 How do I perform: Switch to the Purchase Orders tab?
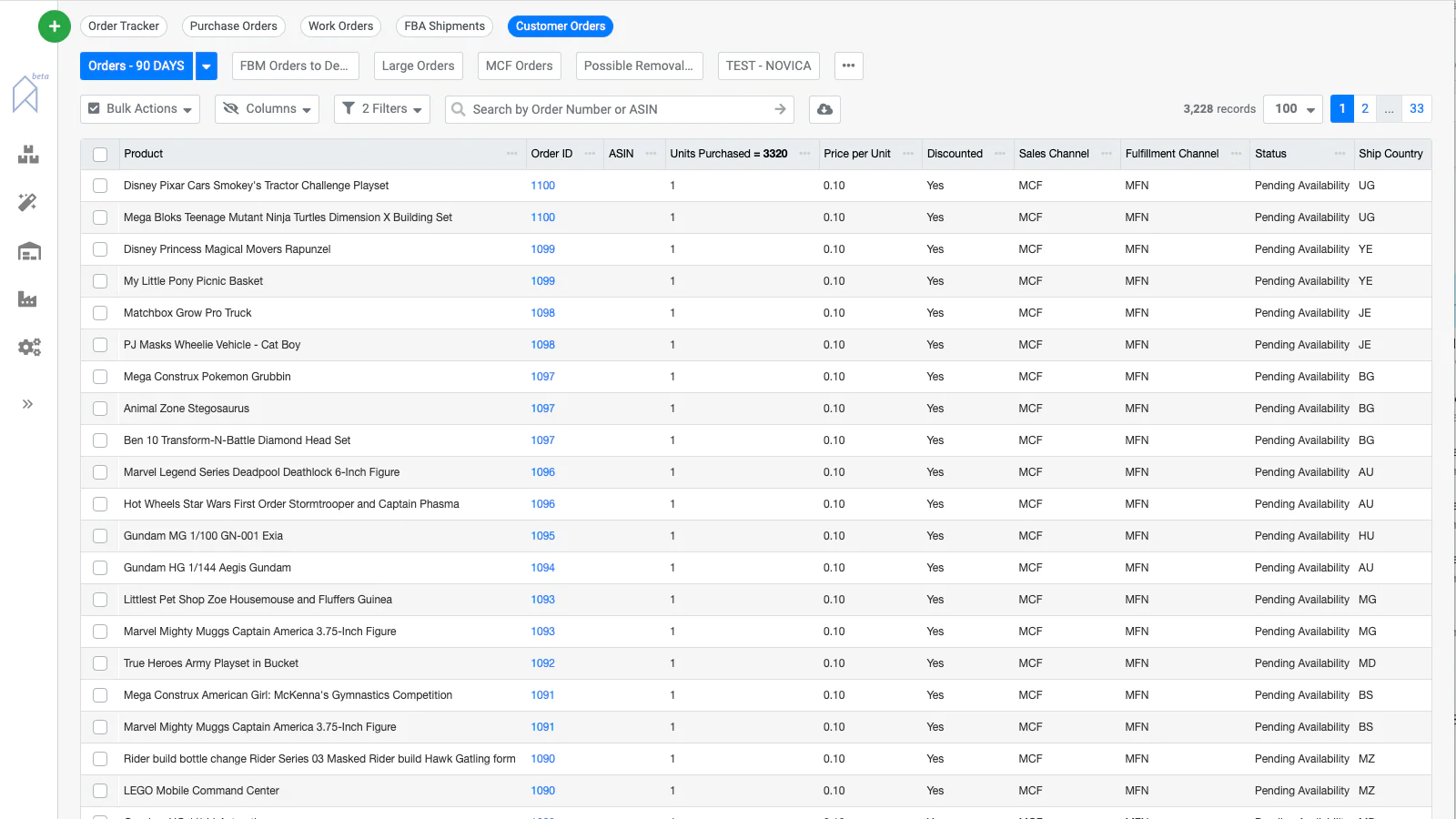coord(233,26)
